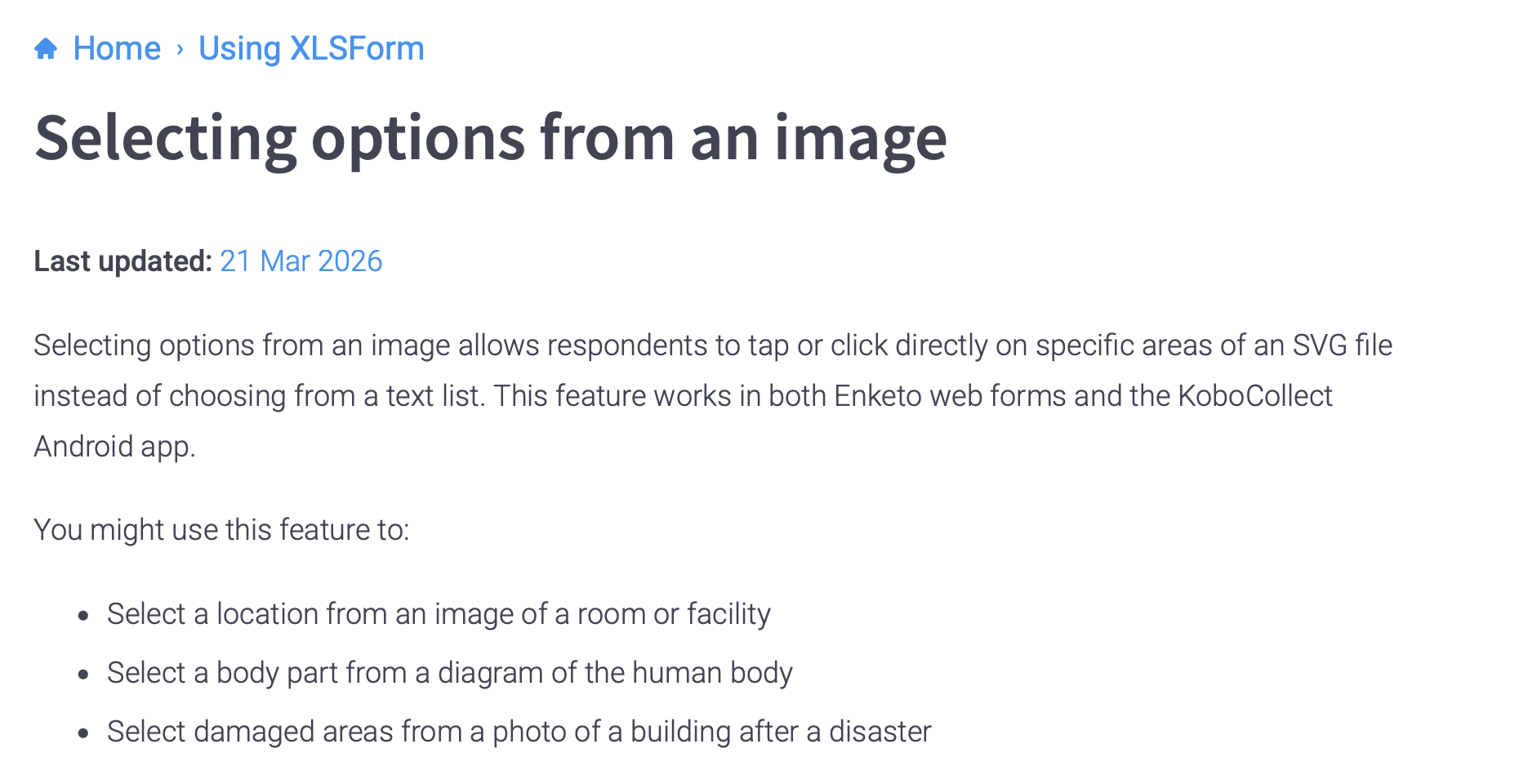Click the word 'KoboCollect' in the intro paragraph
Viewport: 1519px width, 784px height.
[x=1254, y=396]
